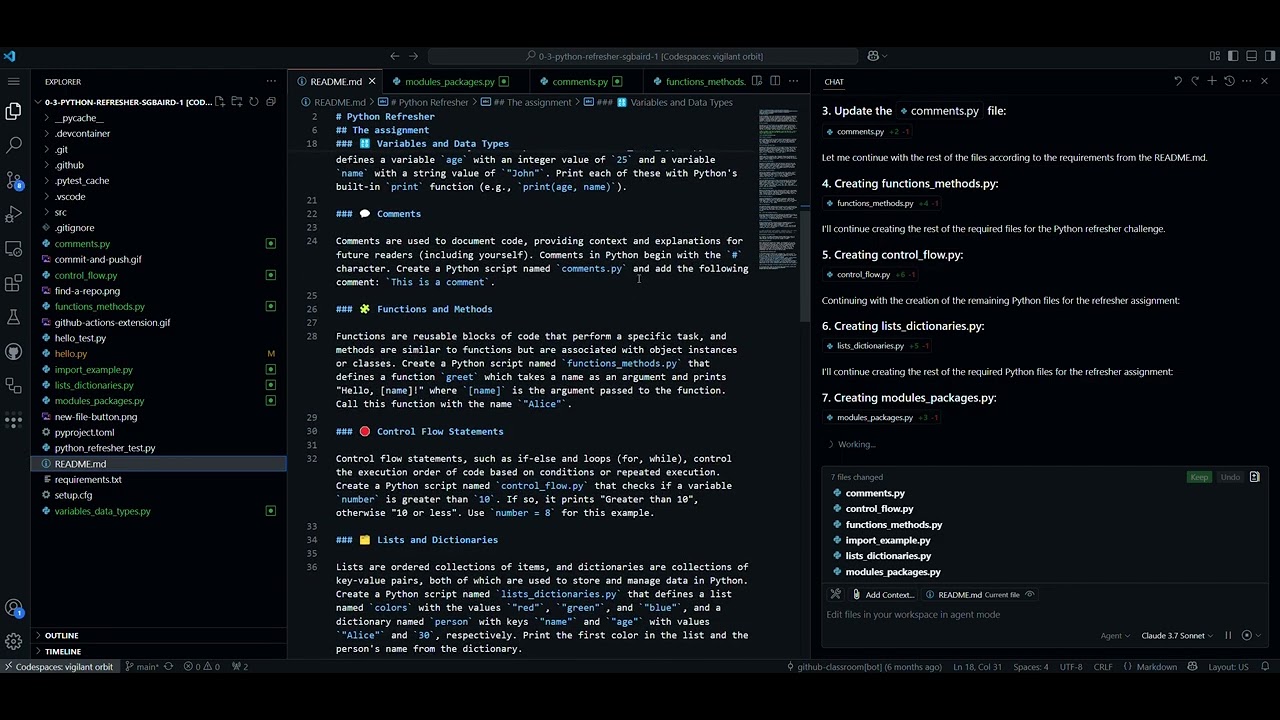Click the Add Context button

pyautogui.click(x=882, y=594)
